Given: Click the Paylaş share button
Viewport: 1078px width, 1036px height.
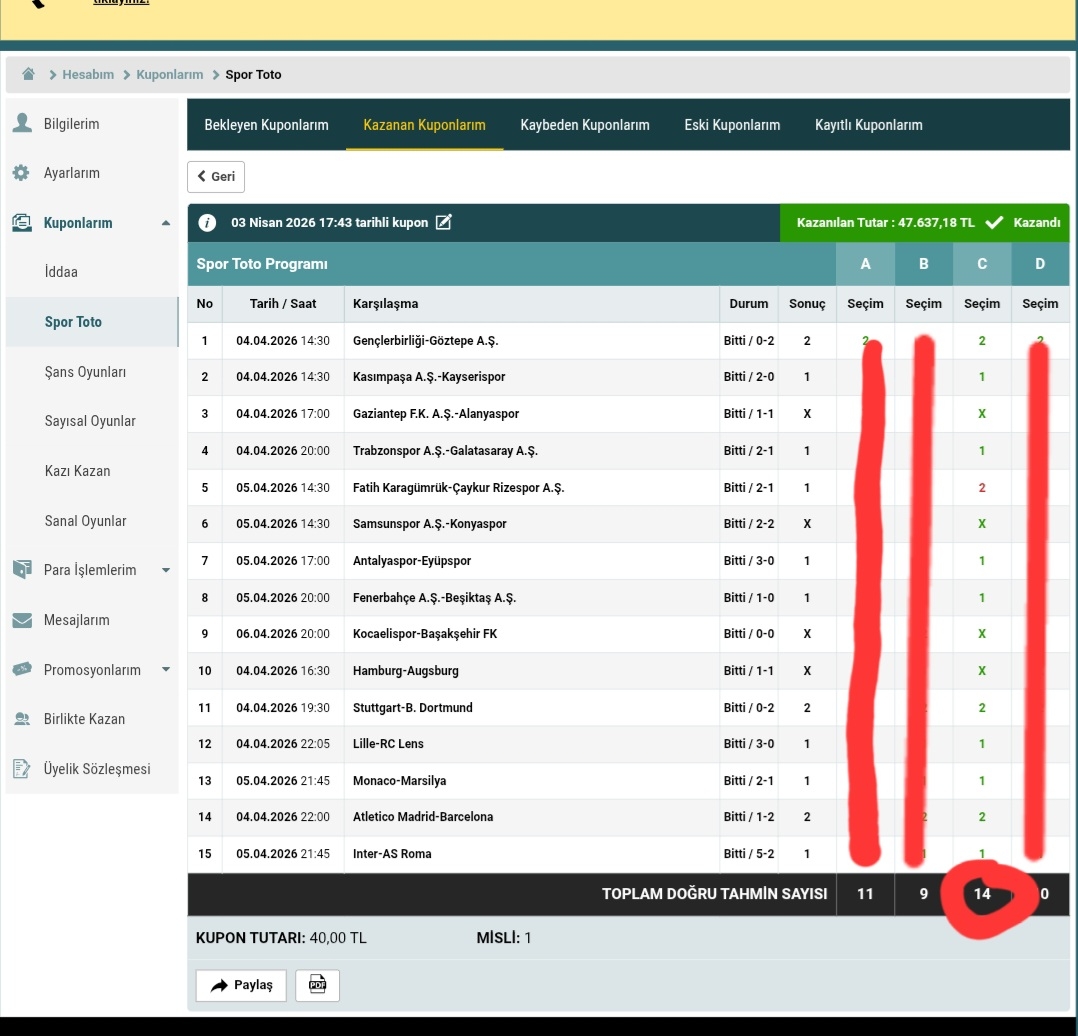Looking at the screenshot, I should pyautogui.click(x=241, y=985).
